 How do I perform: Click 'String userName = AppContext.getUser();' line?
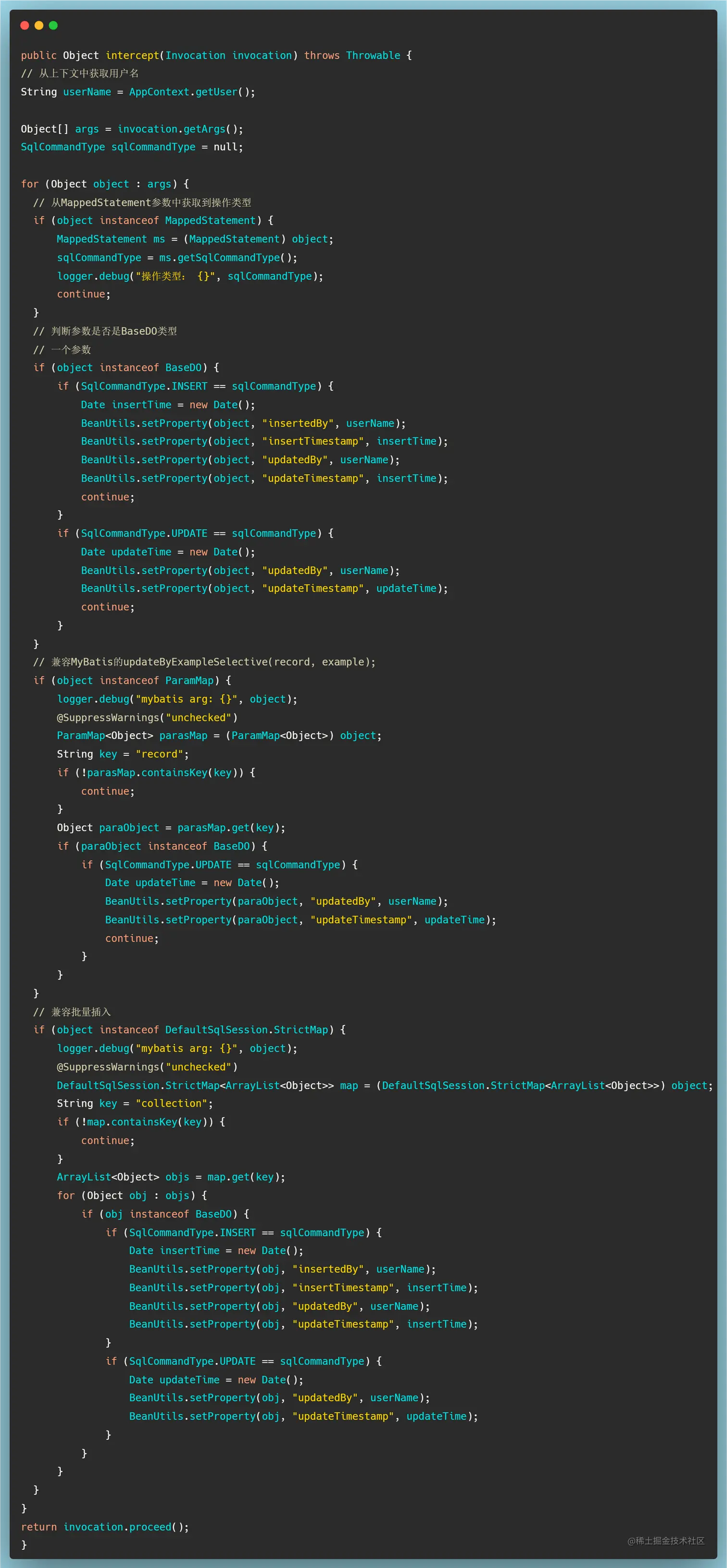(138, 92)
